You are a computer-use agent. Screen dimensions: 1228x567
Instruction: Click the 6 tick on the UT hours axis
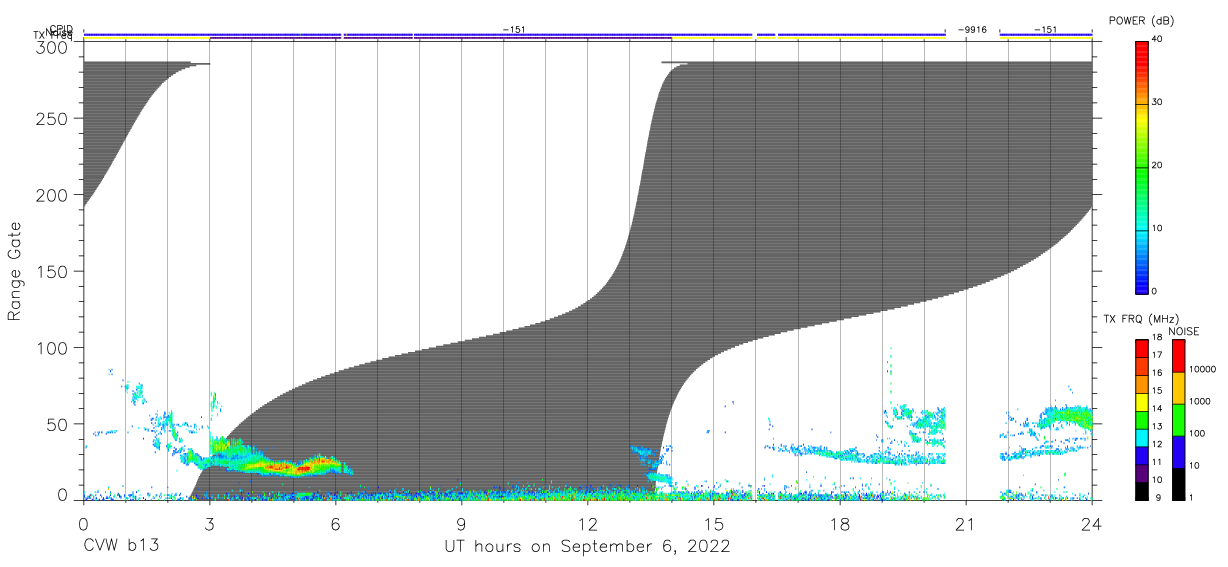[335, 524]
